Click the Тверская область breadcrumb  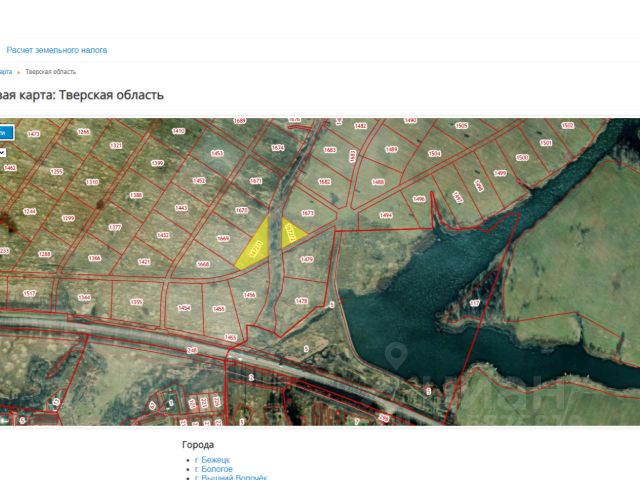[x=51, y=72]
